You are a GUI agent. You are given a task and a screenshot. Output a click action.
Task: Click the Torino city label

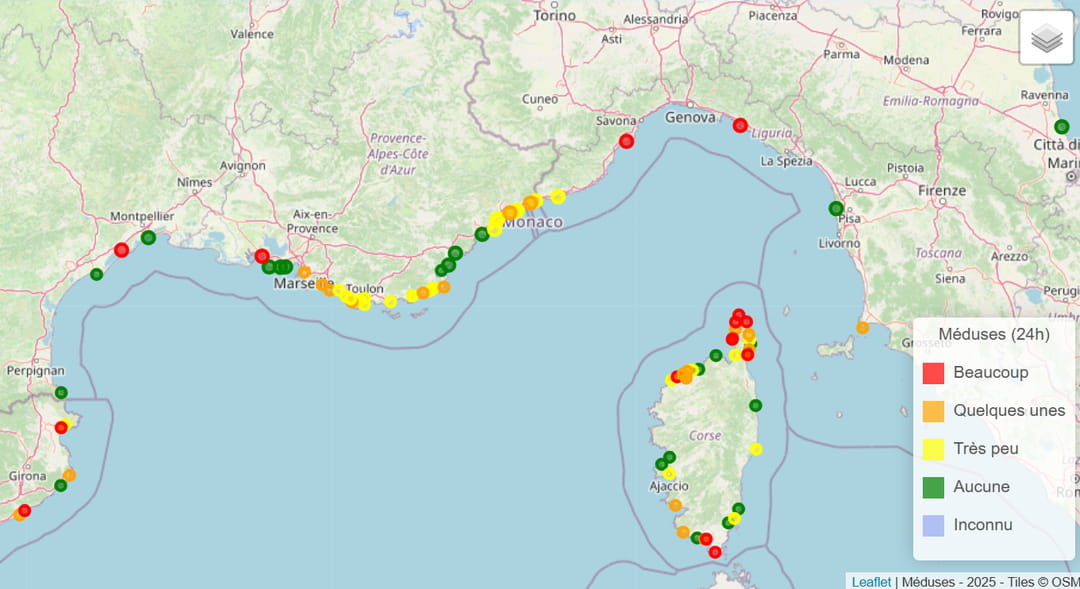coord(554,15)
